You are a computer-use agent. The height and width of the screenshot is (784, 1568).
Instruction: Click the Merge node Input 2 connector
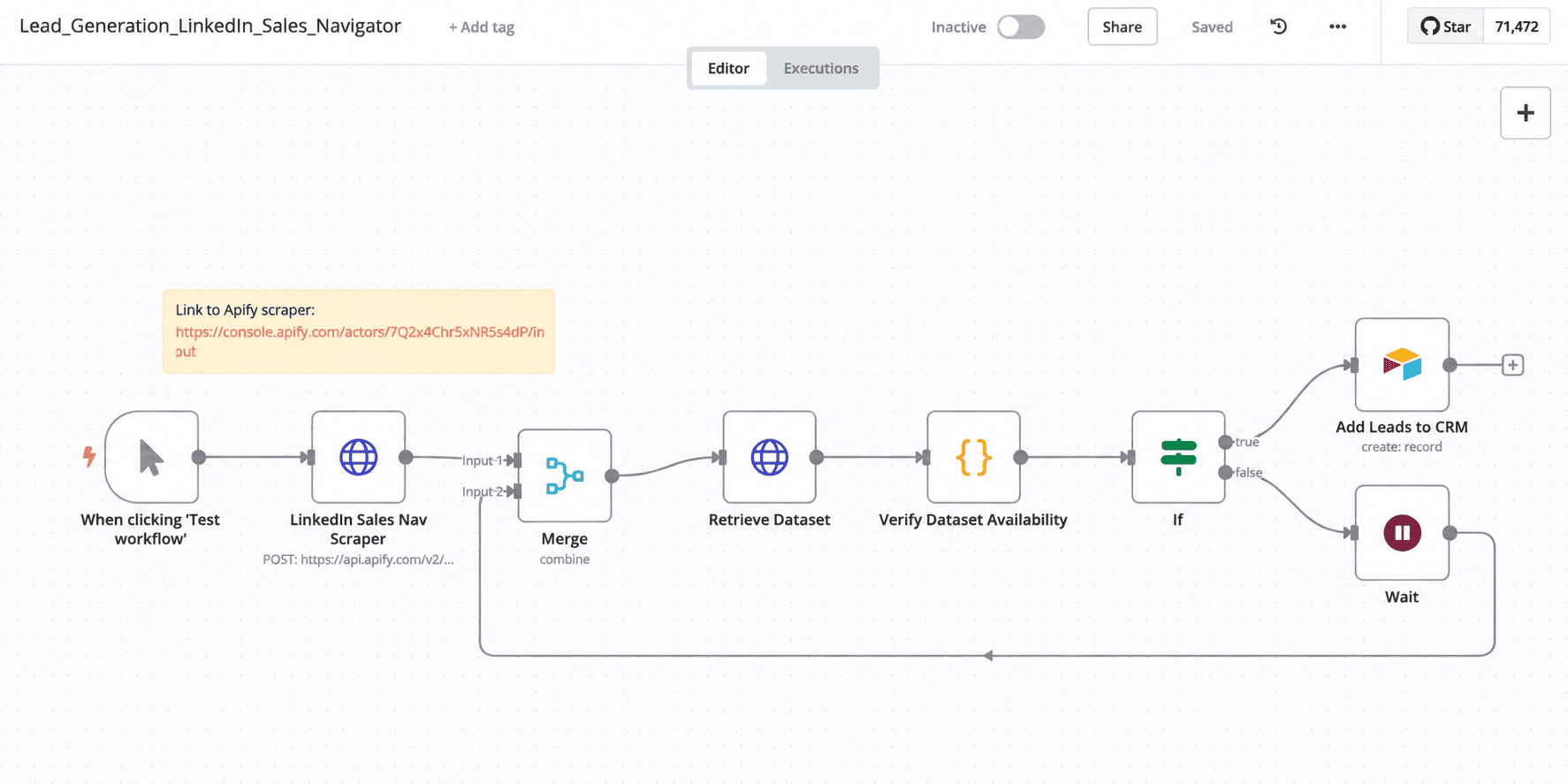coord(517,491)
